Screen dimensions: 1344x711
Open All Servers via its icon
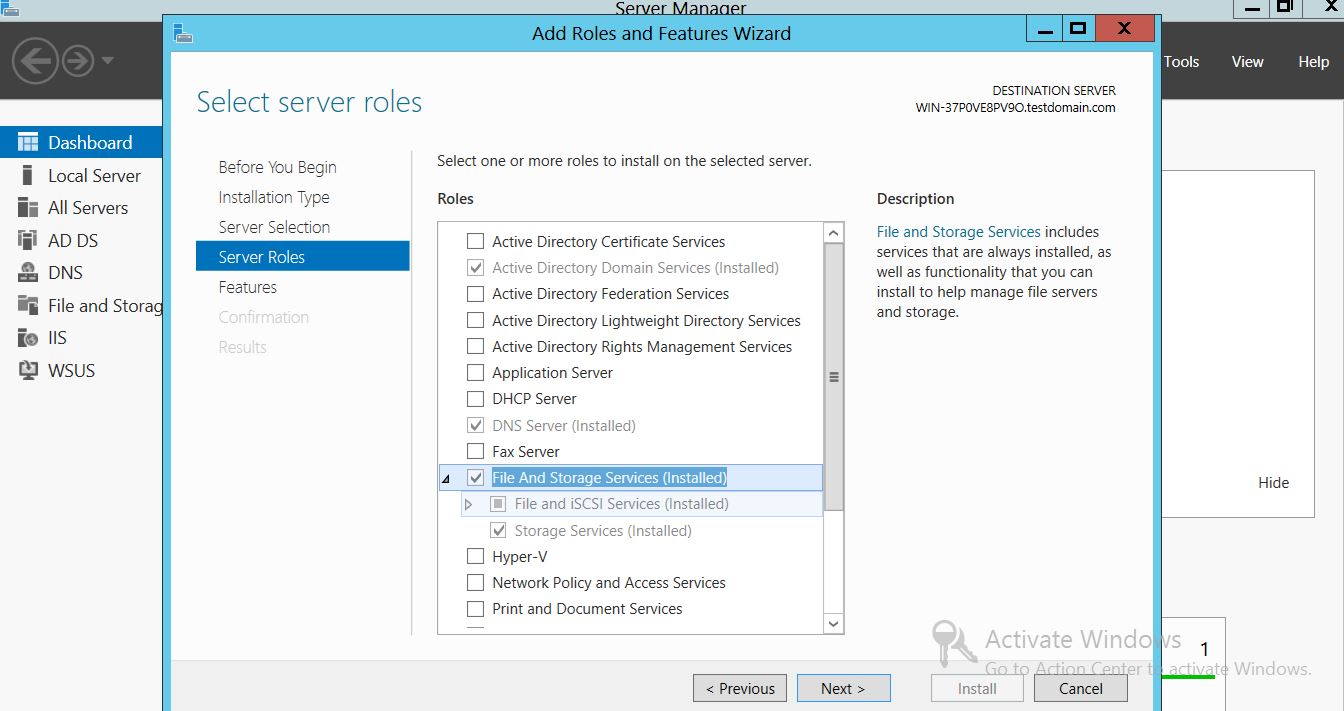(28, 208)
